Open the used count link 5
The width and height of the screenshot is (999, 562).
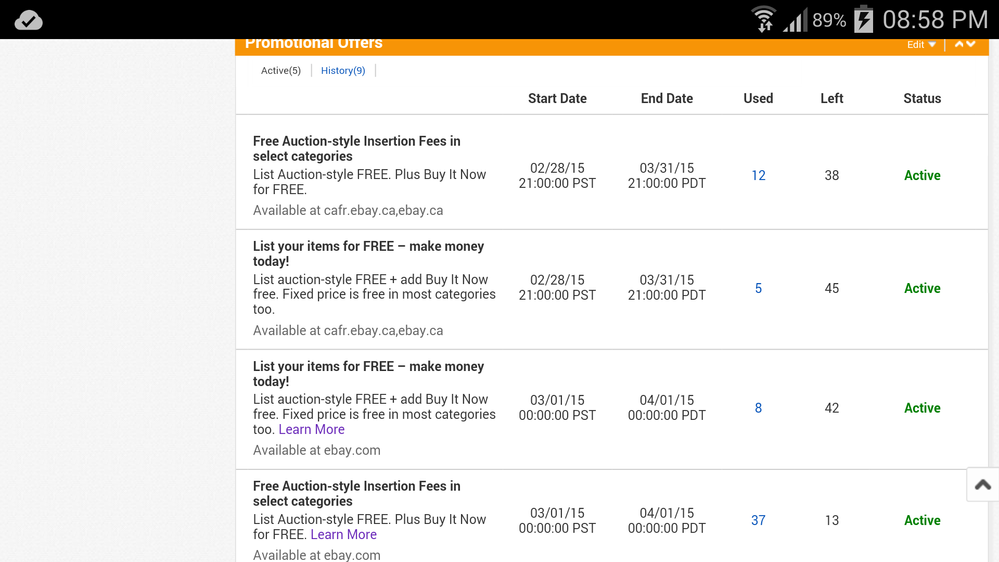[758, 288]
